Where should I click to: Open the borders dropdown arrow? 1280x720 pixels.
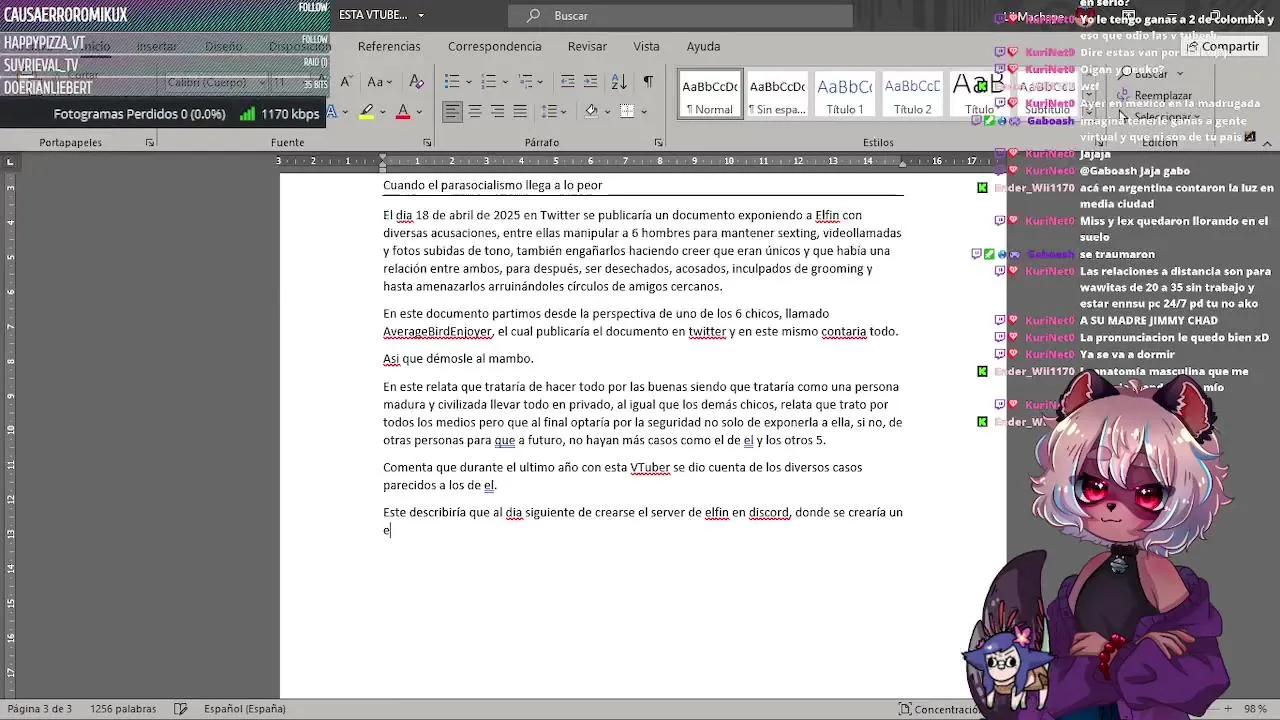tap(643, 112)
